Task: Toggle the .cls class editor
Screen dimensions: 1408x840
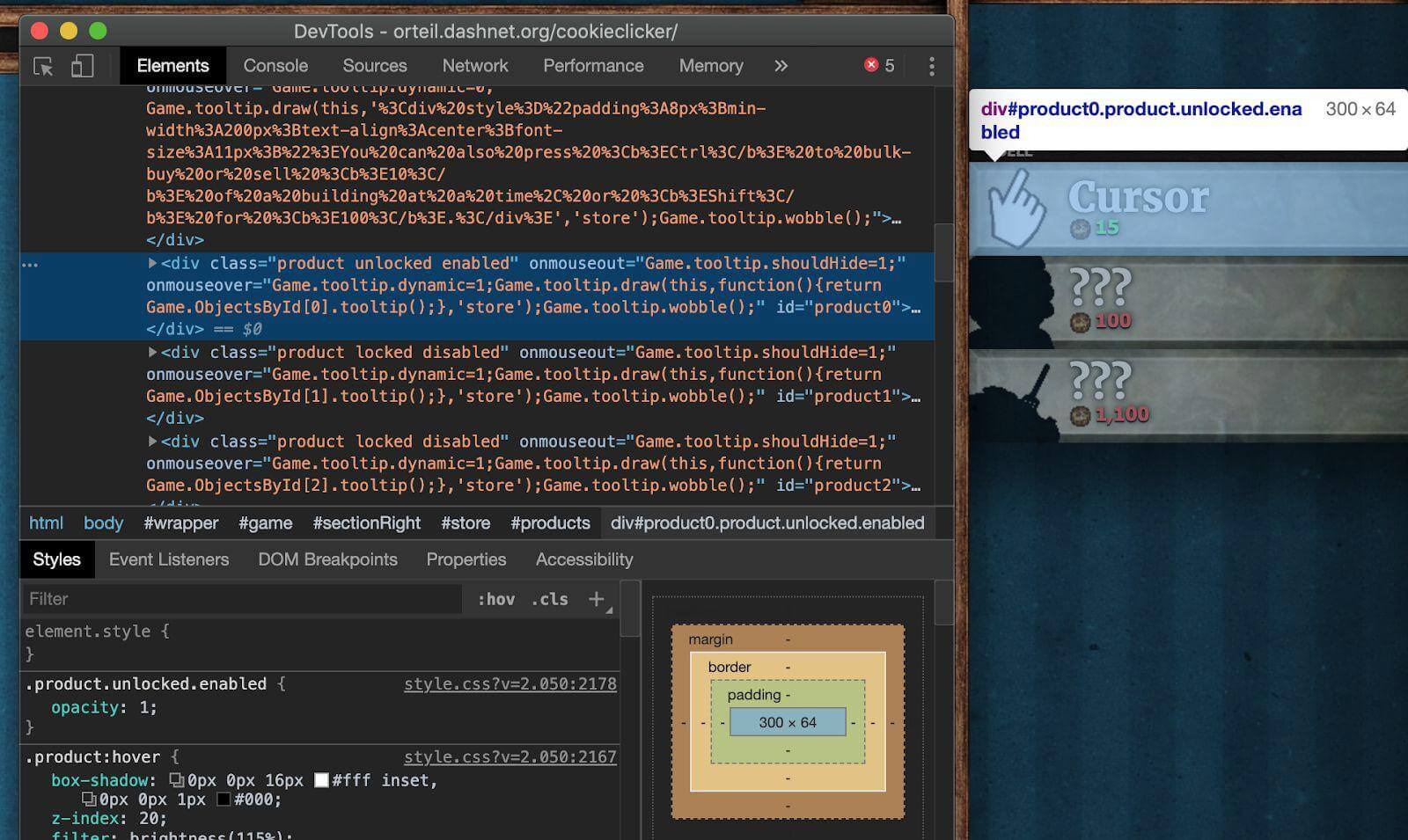Action: point(550,599)
